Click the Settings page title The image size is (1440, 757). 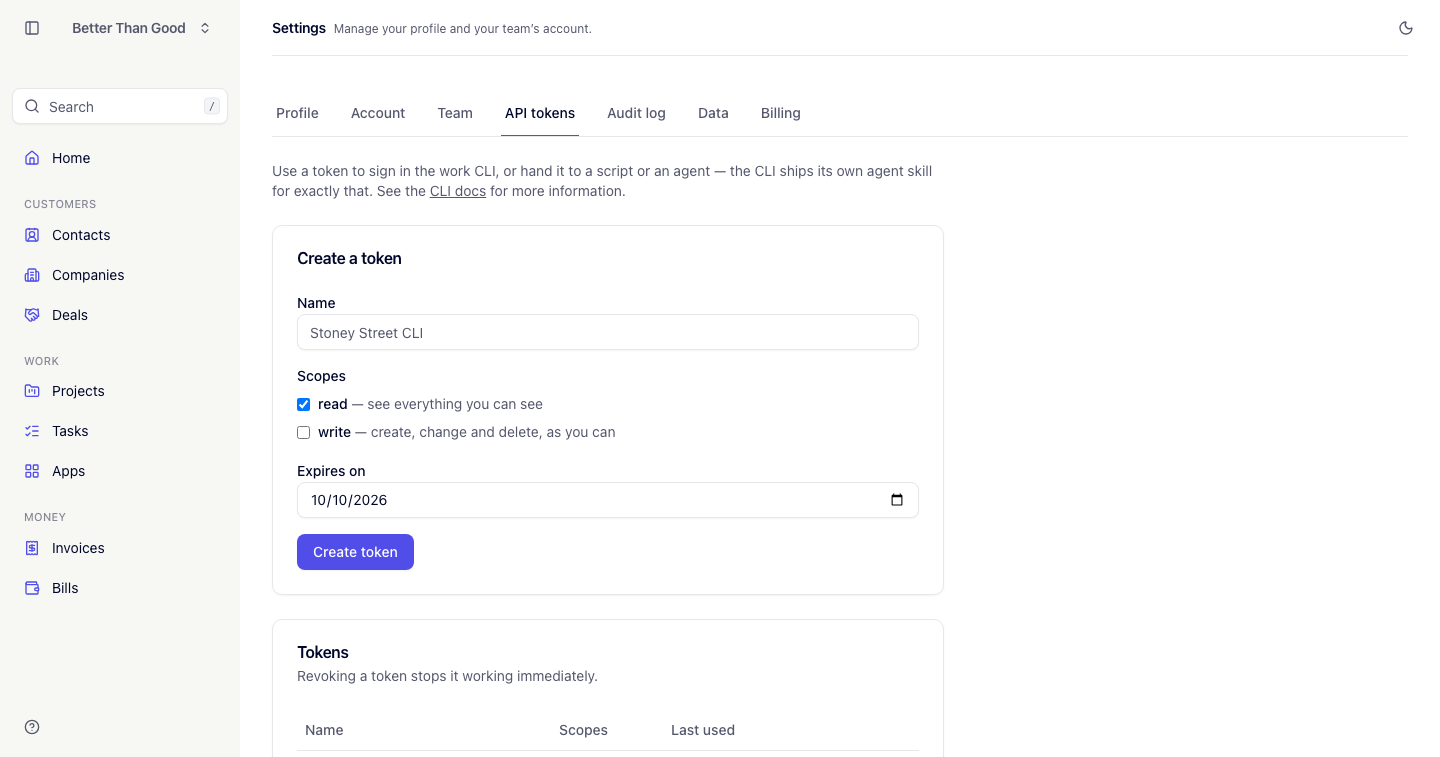(299, 28)
